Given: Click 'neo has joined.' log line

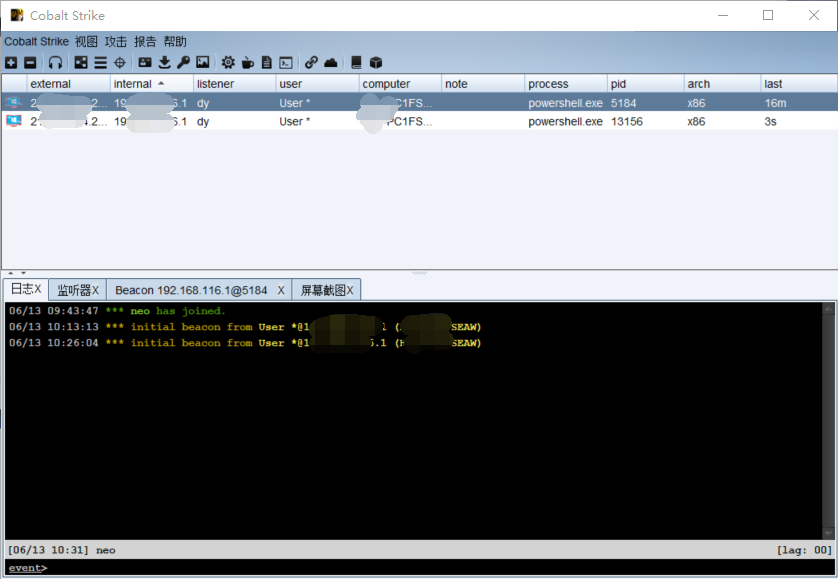Looking at the screenshot, I should (118, 311).
